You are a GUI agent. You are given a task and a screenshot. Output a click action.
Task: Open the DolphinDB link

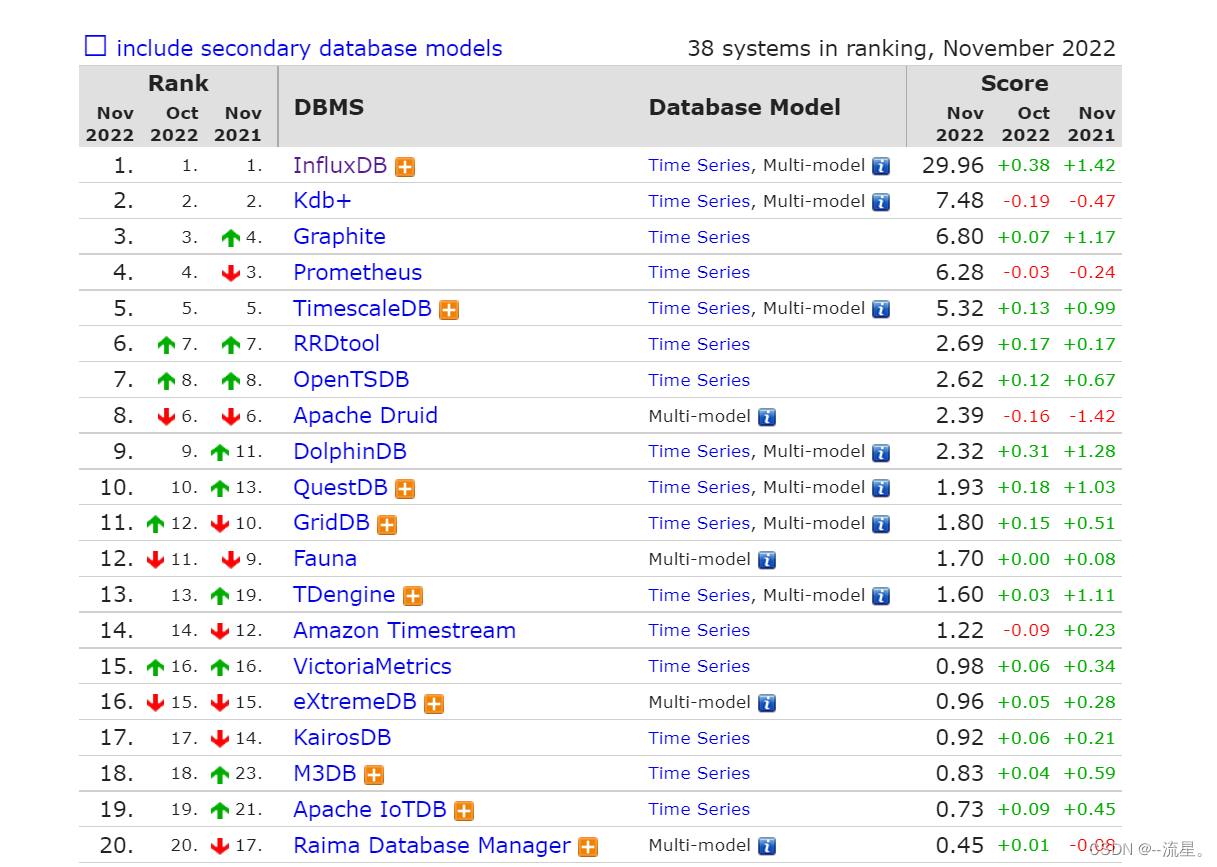pos(350,452)
